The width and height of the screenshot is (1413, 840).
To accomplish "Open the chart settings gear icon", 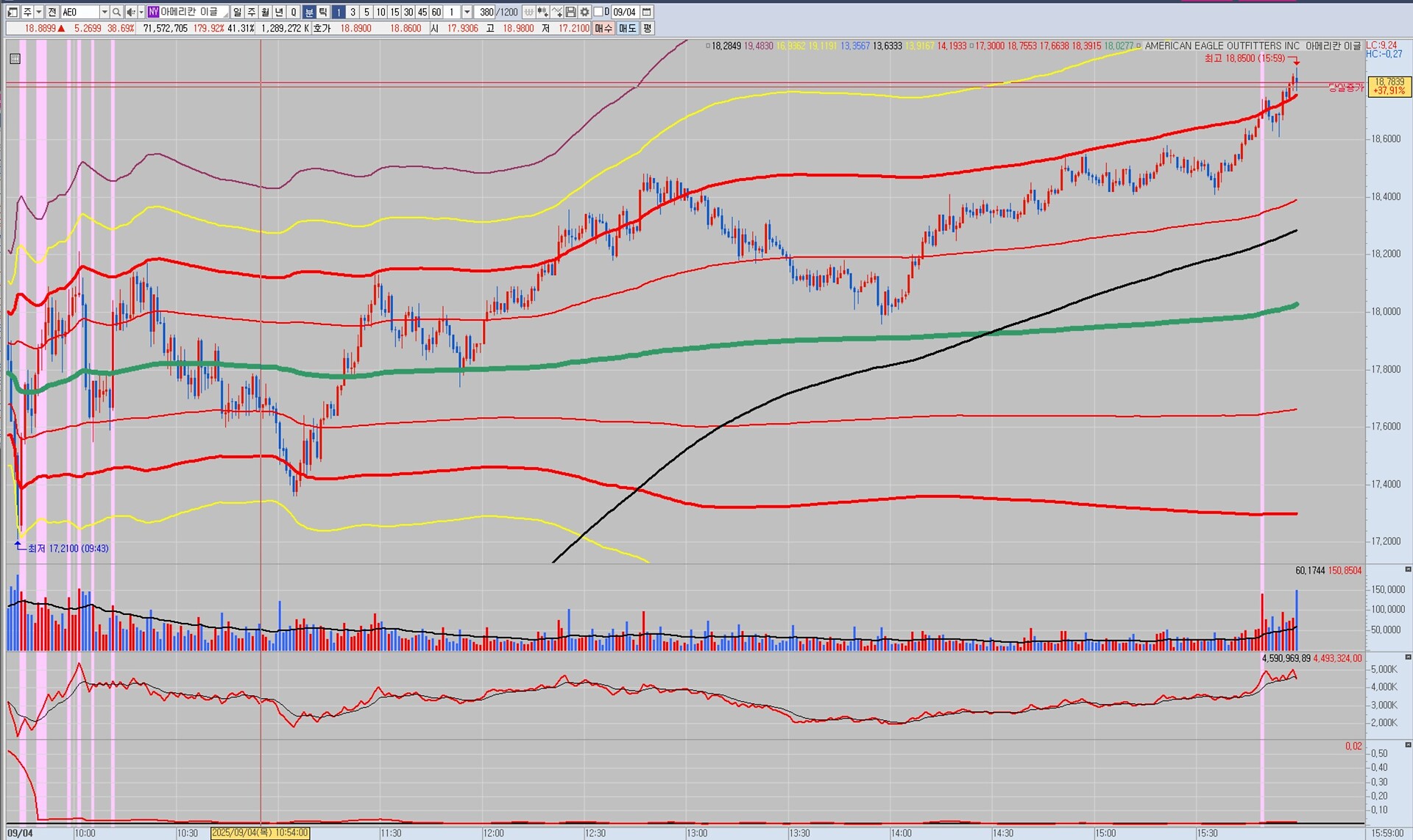I will click(x=584, y=13).
